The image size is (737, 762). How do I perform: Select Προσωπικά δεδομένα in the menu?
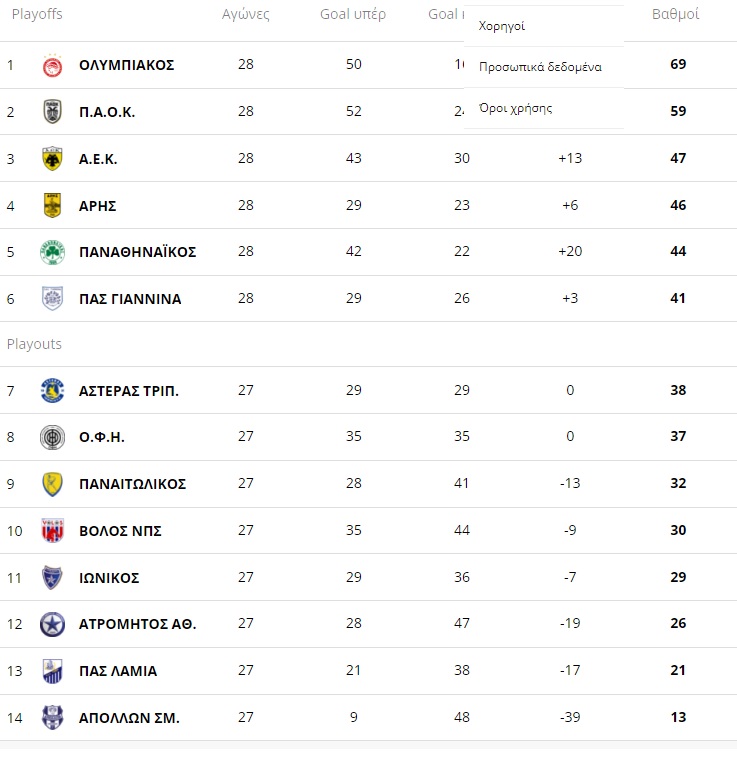click(540, 67)
